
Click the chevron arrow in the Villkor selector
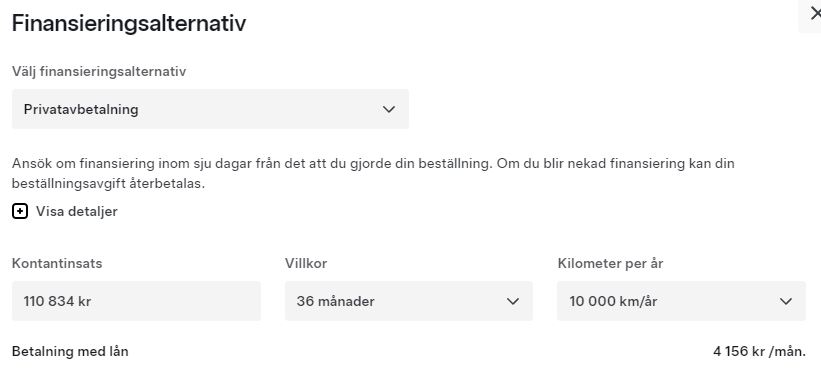coord(513,301)
